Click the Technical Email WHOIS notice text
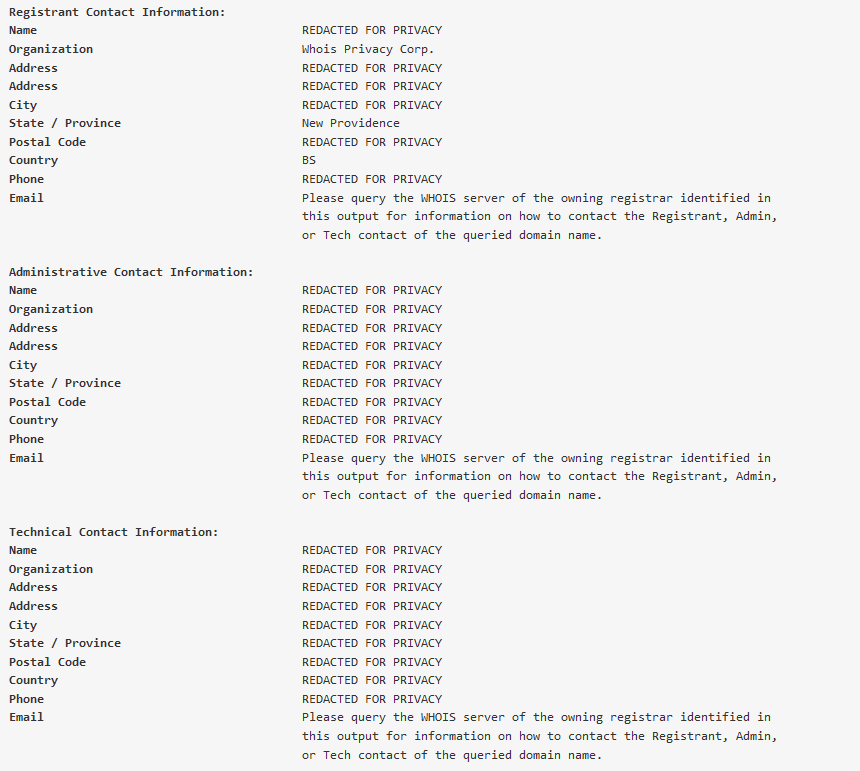The height and width of the screenshot is (771, 860). pos(540,736)
